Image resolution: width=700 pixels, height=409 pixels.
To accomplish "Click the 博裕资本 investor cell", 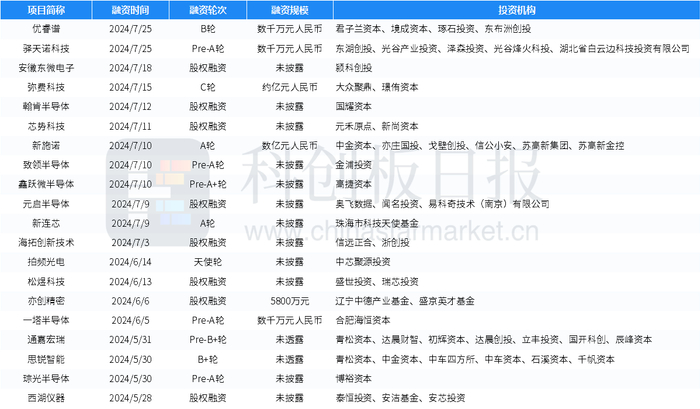I will tap(354, 379).
